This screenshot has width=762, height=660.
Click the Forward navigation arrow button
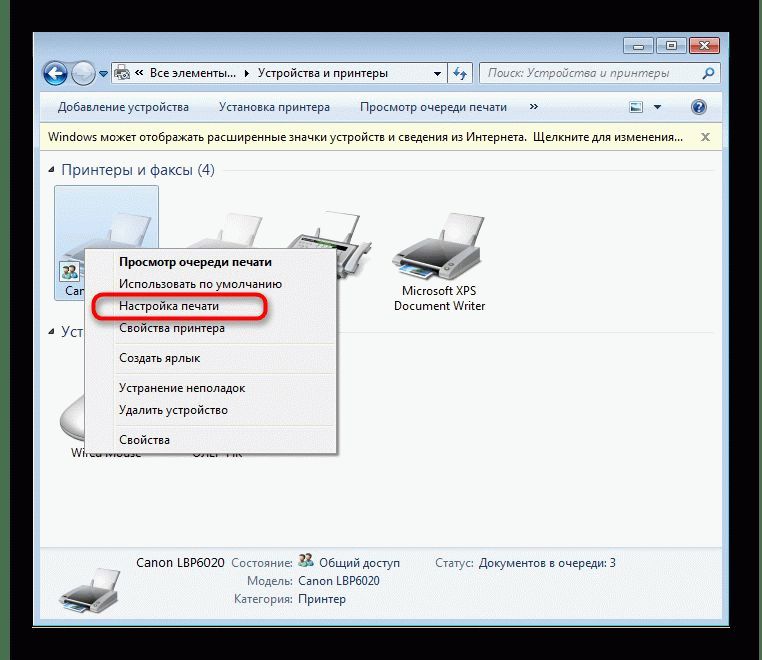point(83,73)
